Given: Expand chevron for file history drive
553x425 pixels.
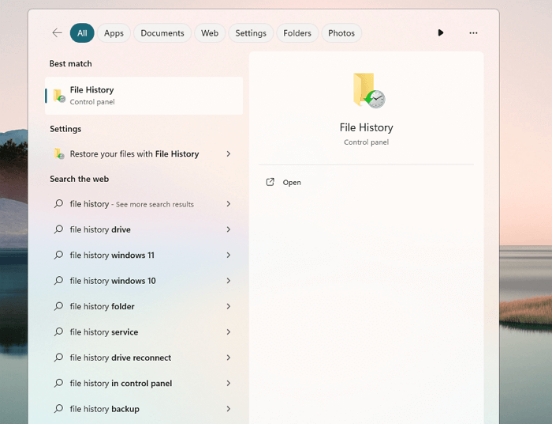Looking at the screenshot, I should pos(229,229).
